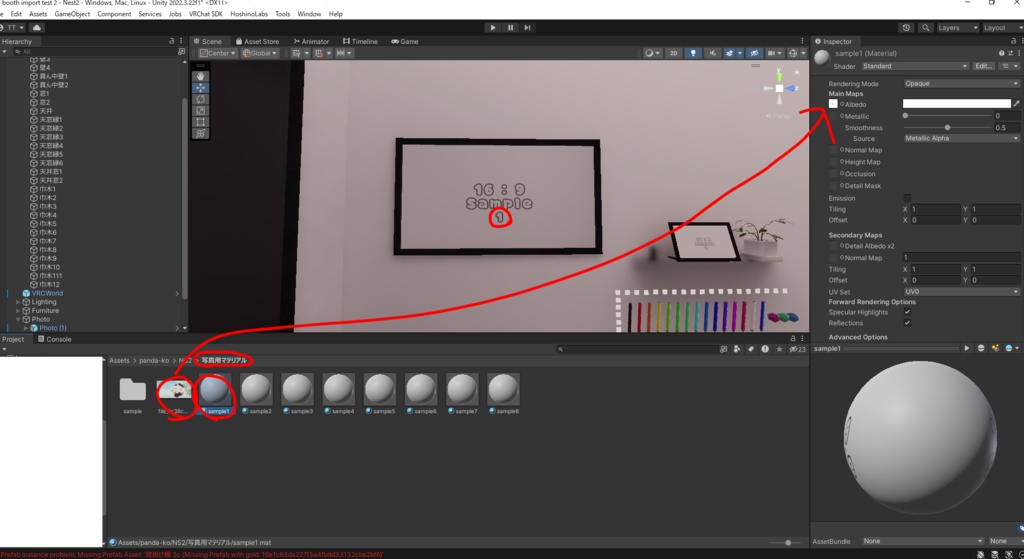
Task: Switch to the Timeline tab
Action: pos(360,41)
